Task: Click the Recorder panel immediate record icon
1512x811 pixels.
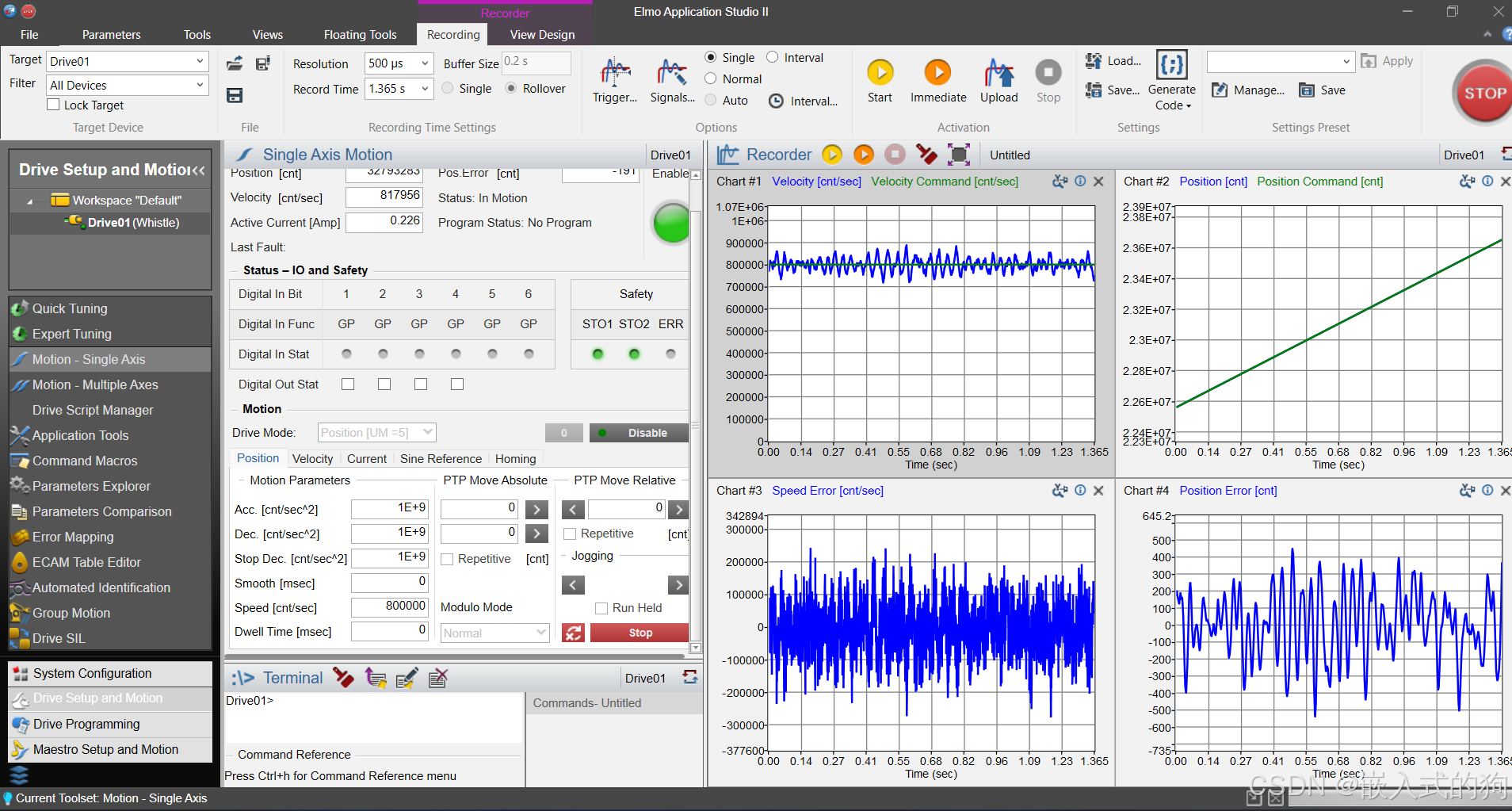Action: tap(864, 155)
